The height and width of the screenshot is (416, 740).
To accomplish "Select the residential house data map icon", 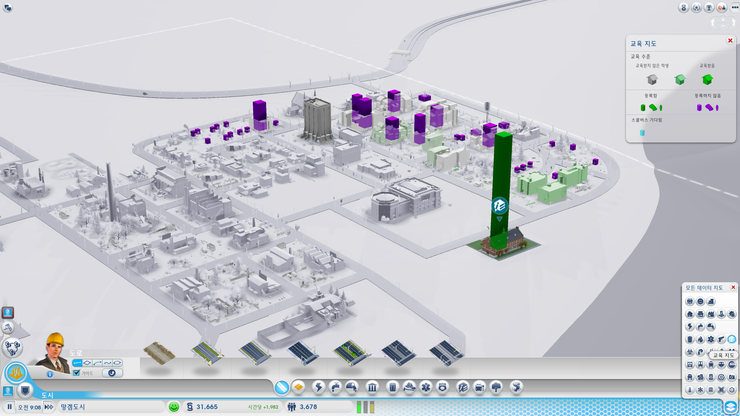I will (x=690, y=314).
